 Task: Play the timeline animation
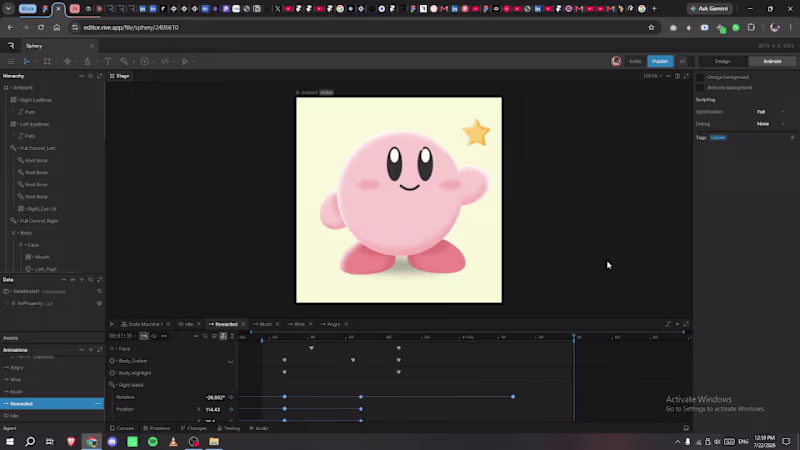(x=112, y=324)
